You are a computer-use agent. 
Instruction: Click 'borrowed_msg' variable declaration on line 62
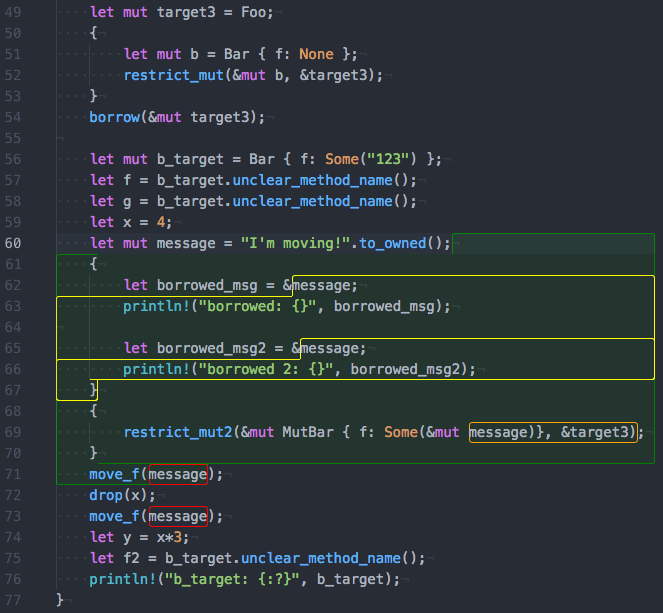[x=207, y=285]
